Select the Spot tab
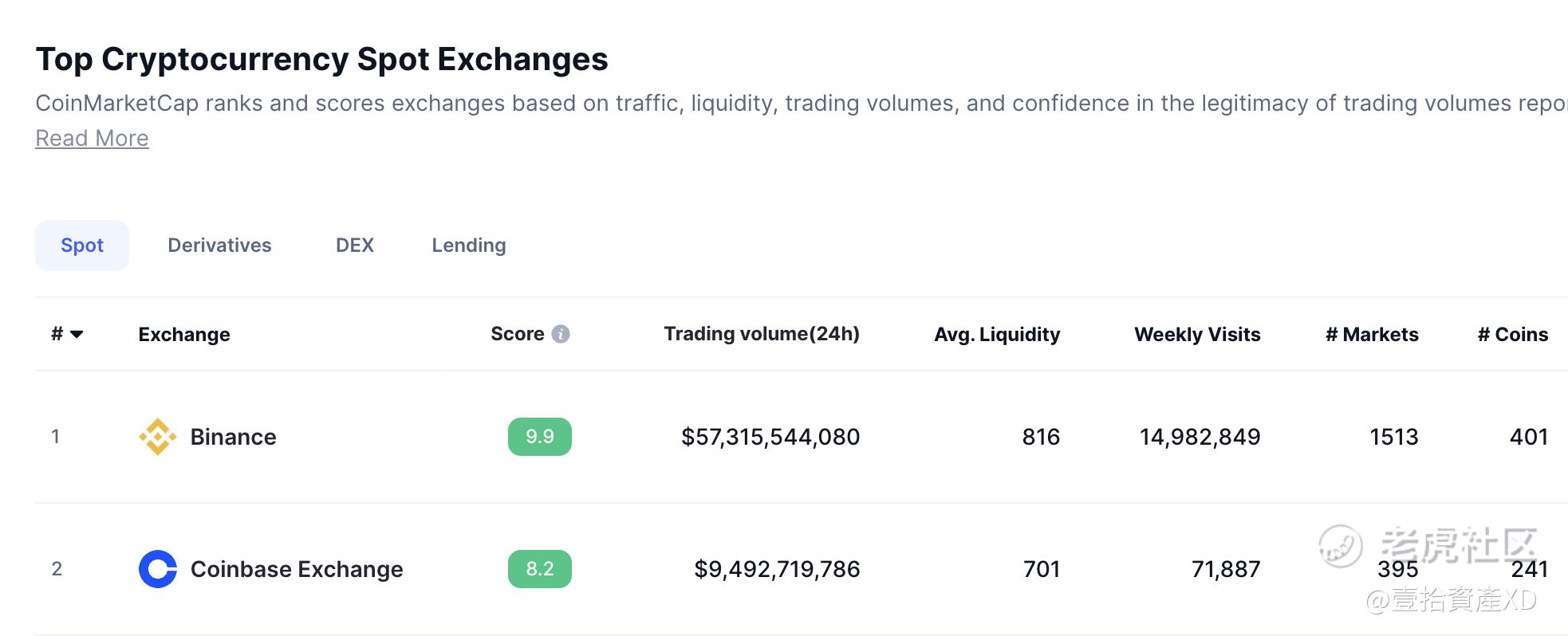Screen dimensions: 1568x636 point(82,245)
